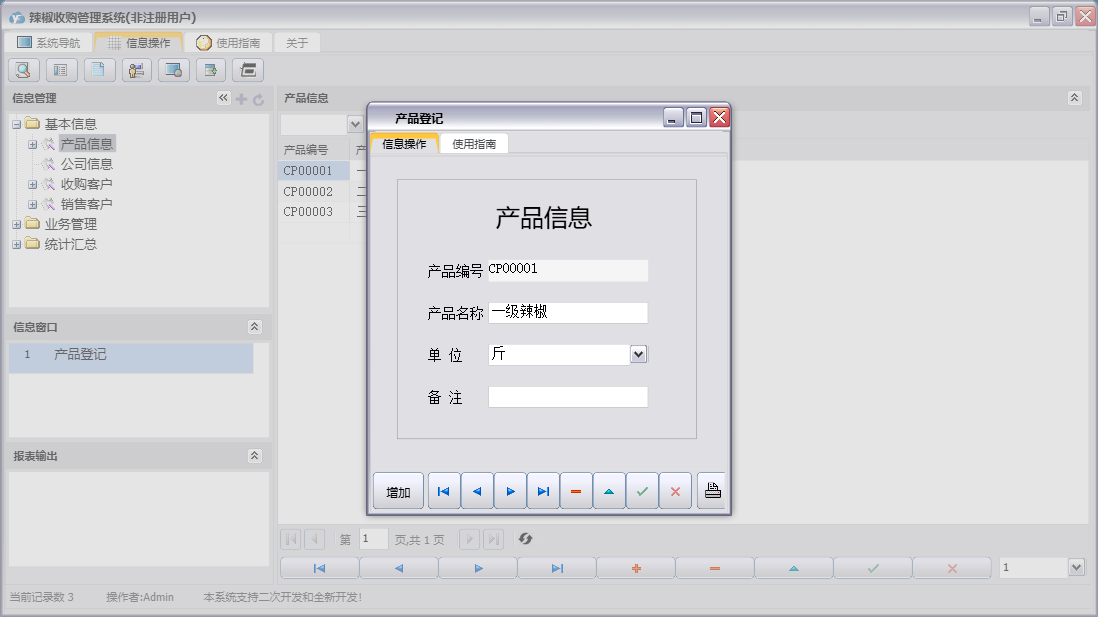The width and height of the screenshot is (1098, 617).
Task: Open the customer management icon in the toolbar
Action: click(x=136, y=70)
